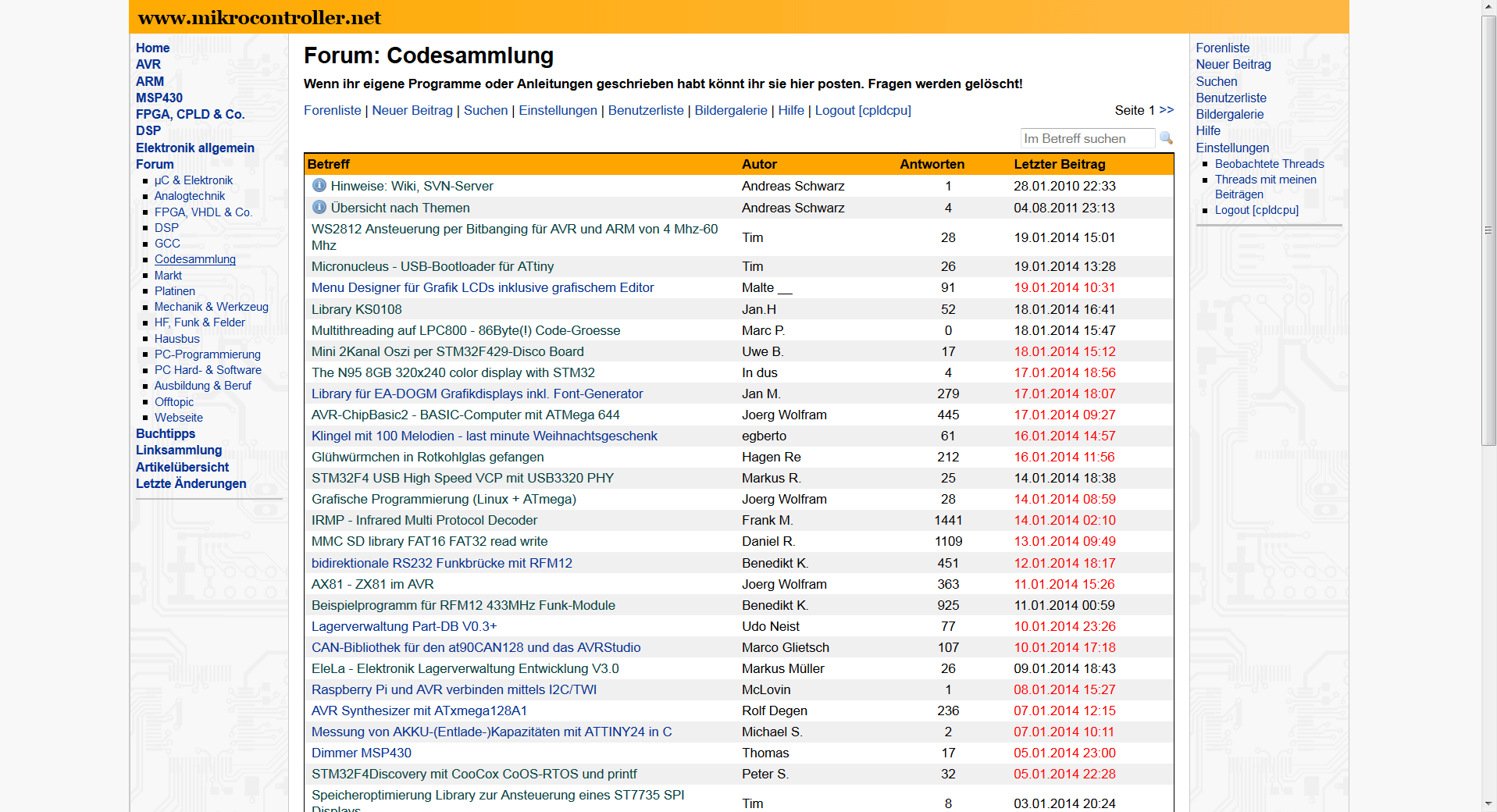Open Mechanik & Werkzeug subforum
Screen dimensions: 1497x812
pyautogui.click(x=212, y=307)
